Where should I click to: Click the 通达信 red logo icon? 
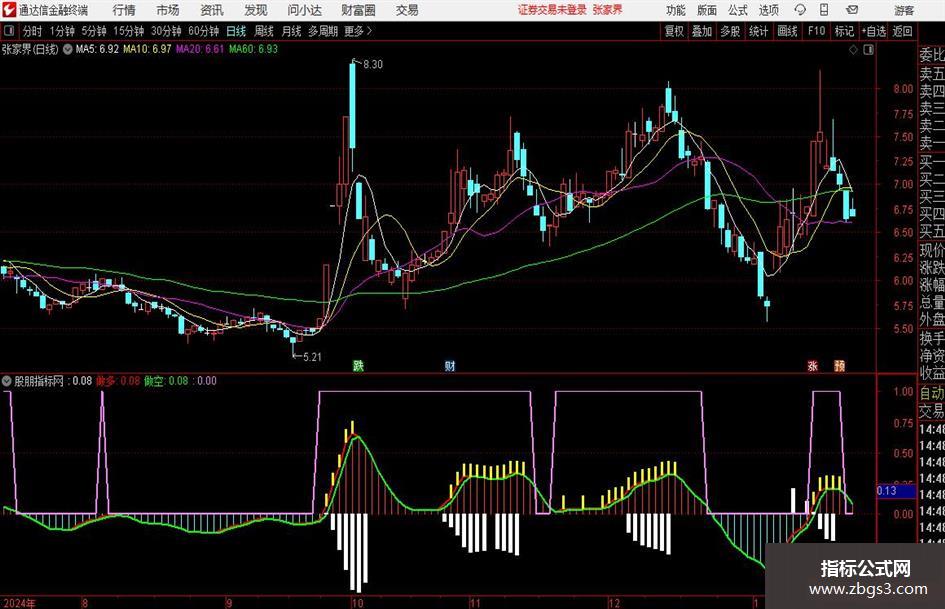[x=9, y=10]
